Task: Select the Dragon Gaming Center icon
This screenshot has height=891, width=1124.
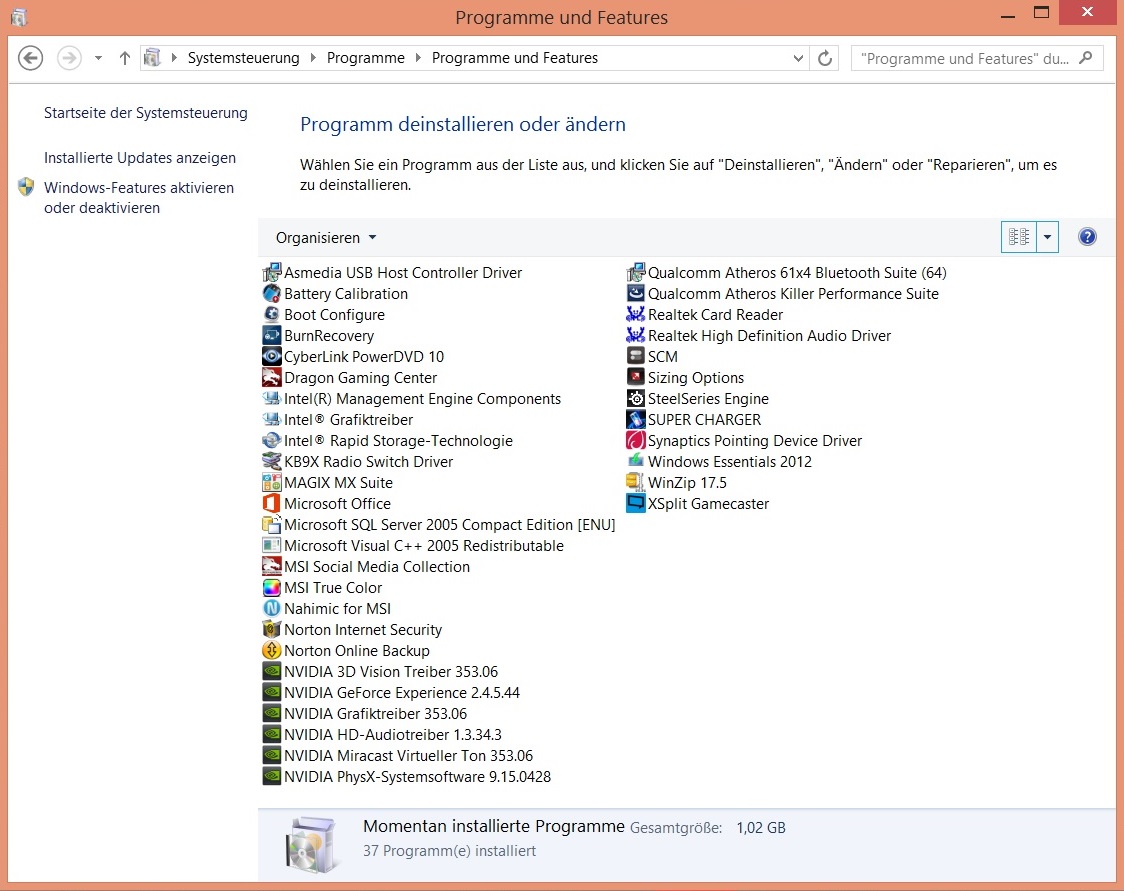Action: (x=272, y=377)
